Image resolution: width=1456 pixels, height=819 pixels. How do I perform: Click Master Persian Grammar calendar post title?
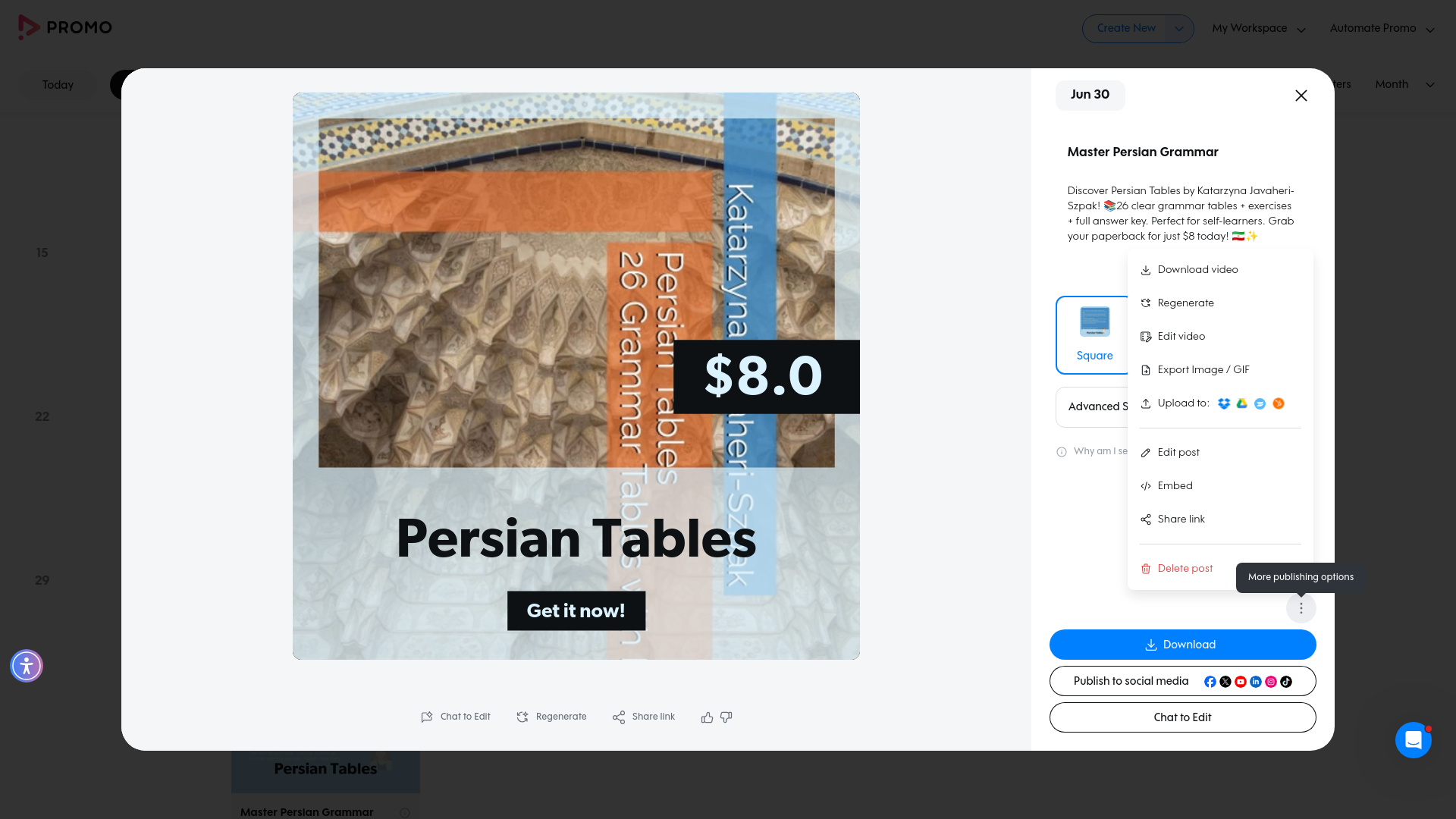pos(306,812)
